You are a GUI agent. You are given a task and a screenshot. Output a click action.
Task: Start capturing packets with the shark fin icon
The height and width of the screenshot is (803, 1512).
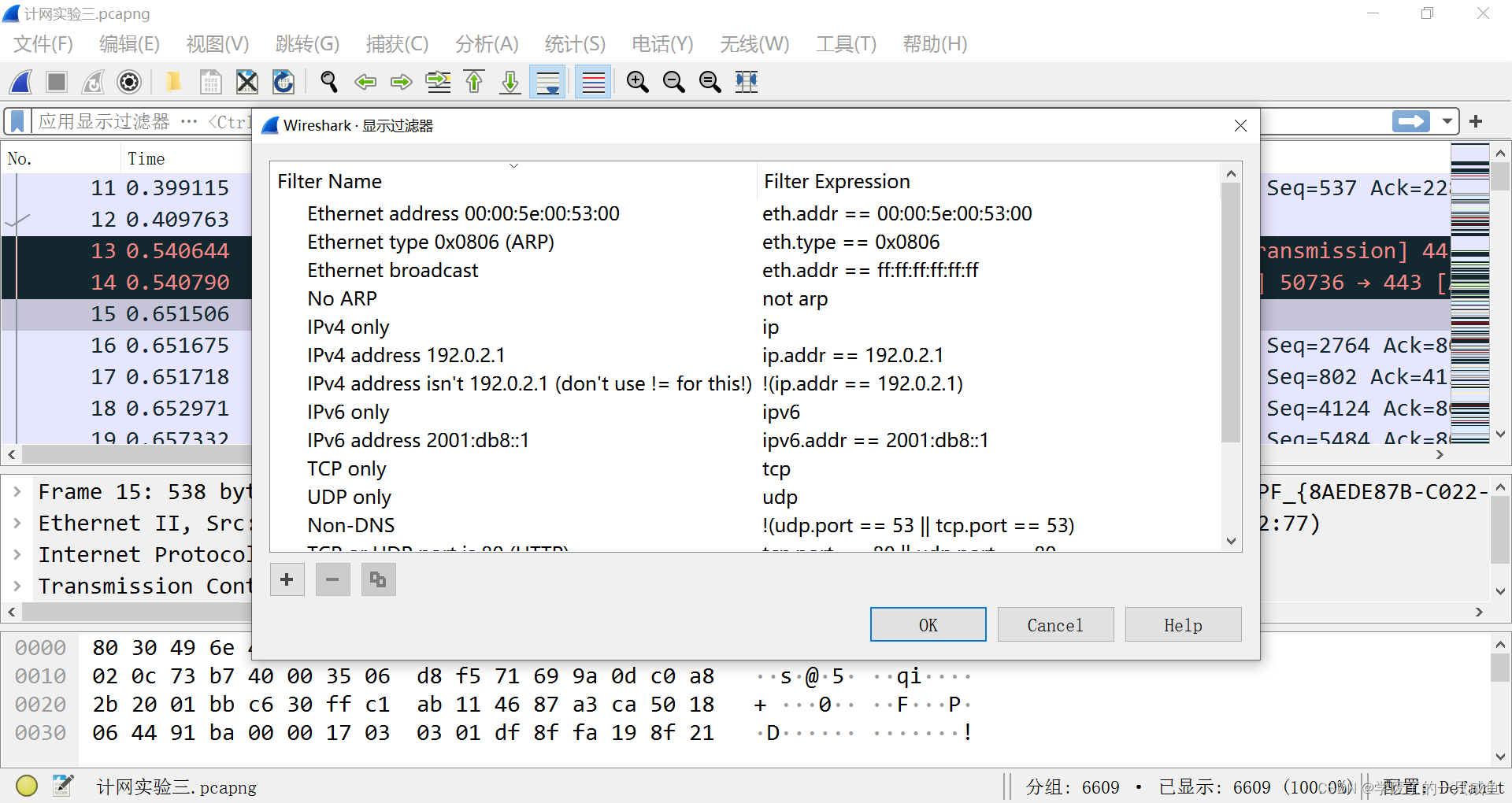(x=21, y=82)
